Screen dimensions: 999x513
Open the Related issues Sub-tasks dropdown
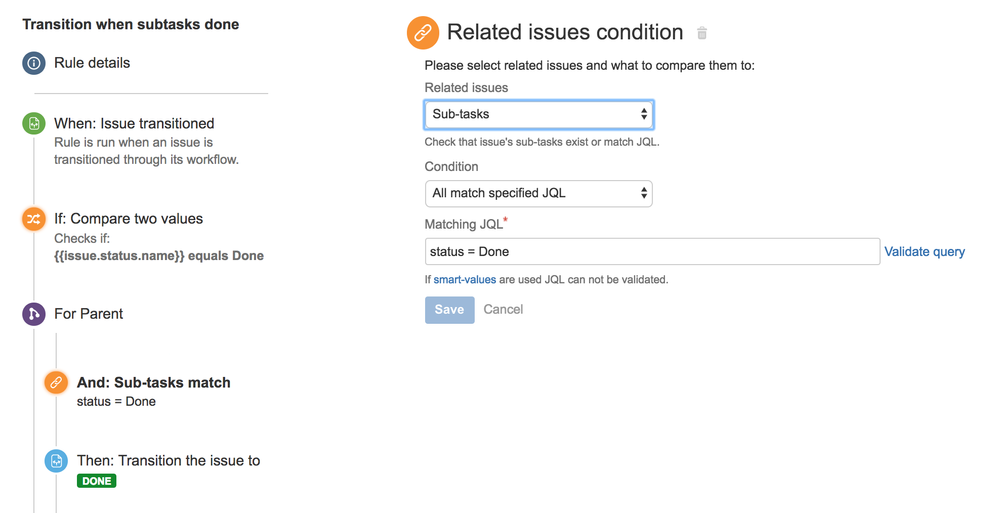pyautogui.click(x=539, y=114)
